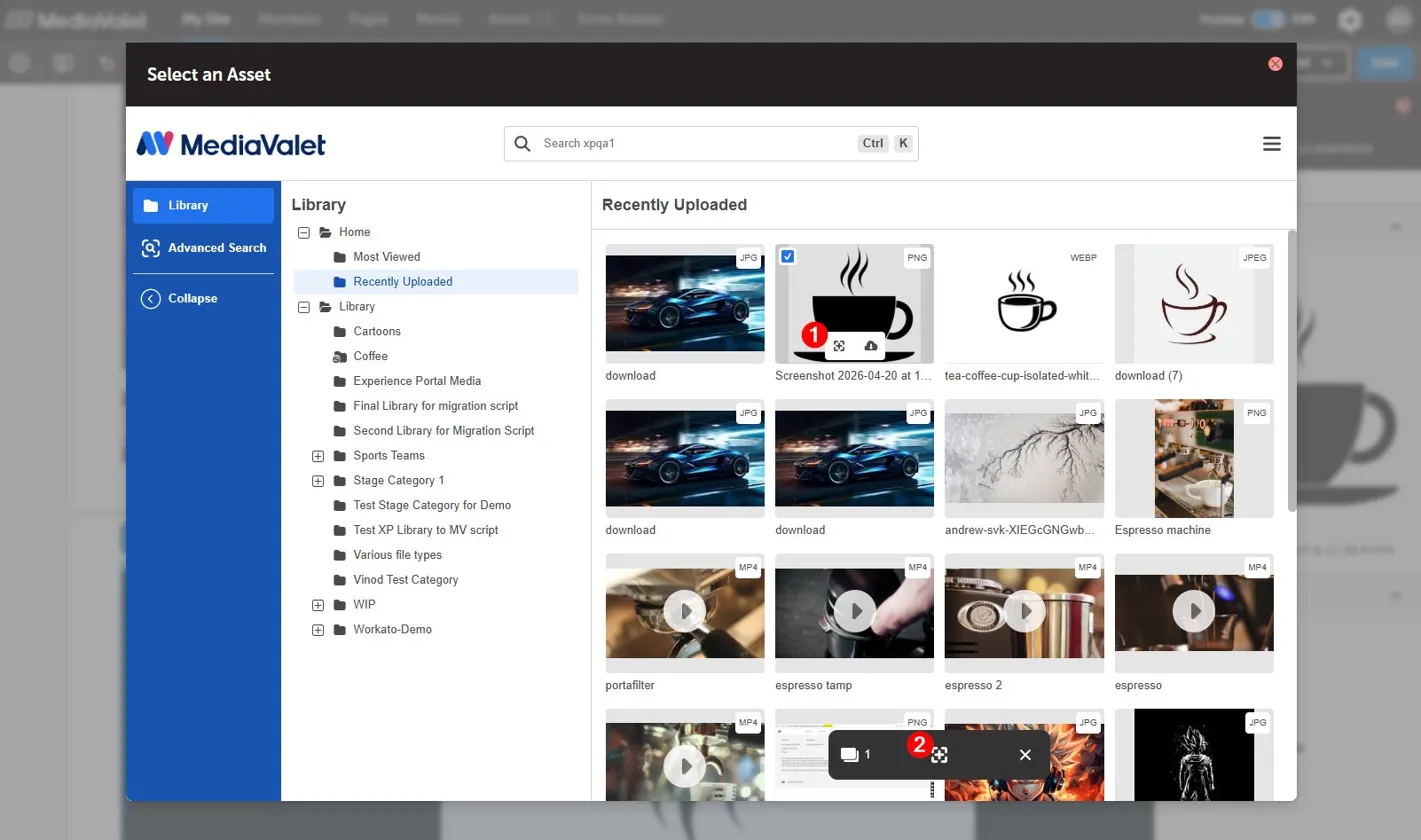Click the 'download (7)' file name
The height and width of the screenshot is (840, 1421).
(x=1149, y=376)
